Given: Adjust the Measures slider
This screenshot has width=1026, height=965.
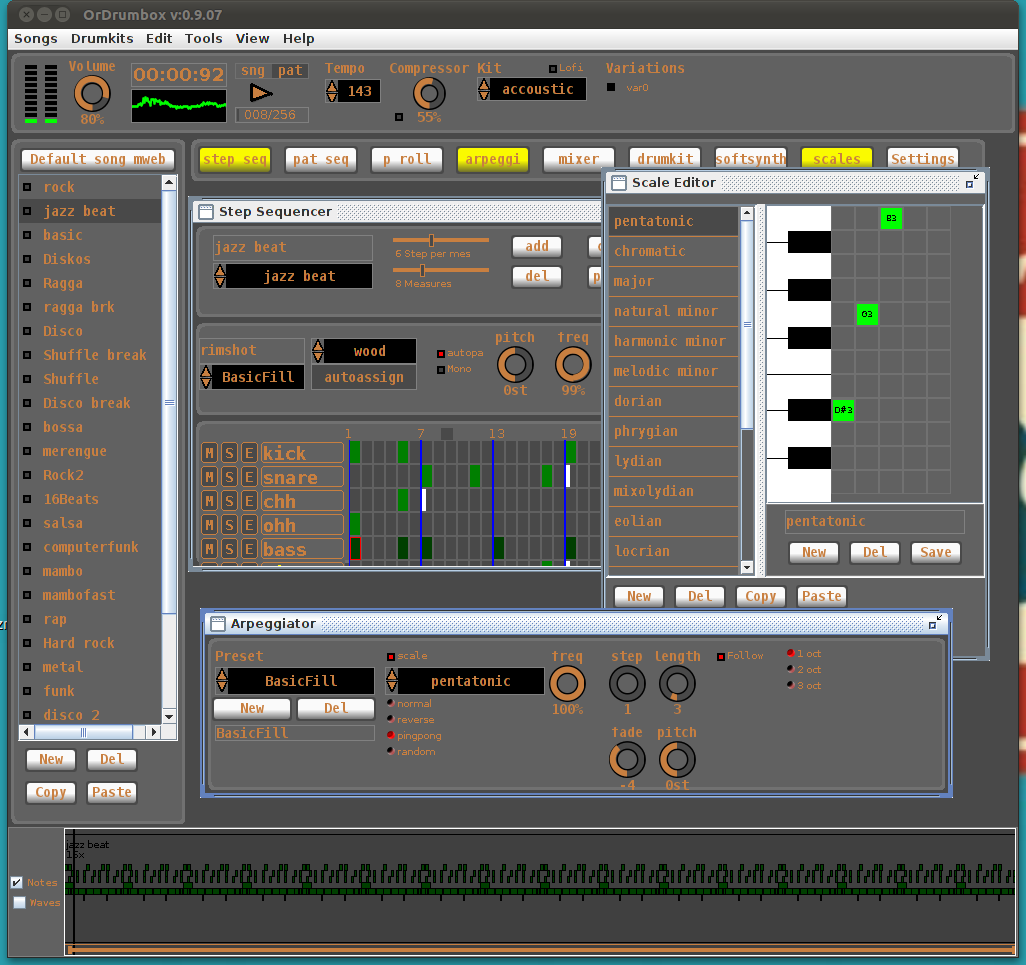Looking at the screenshot, I should tap(440, 270).
